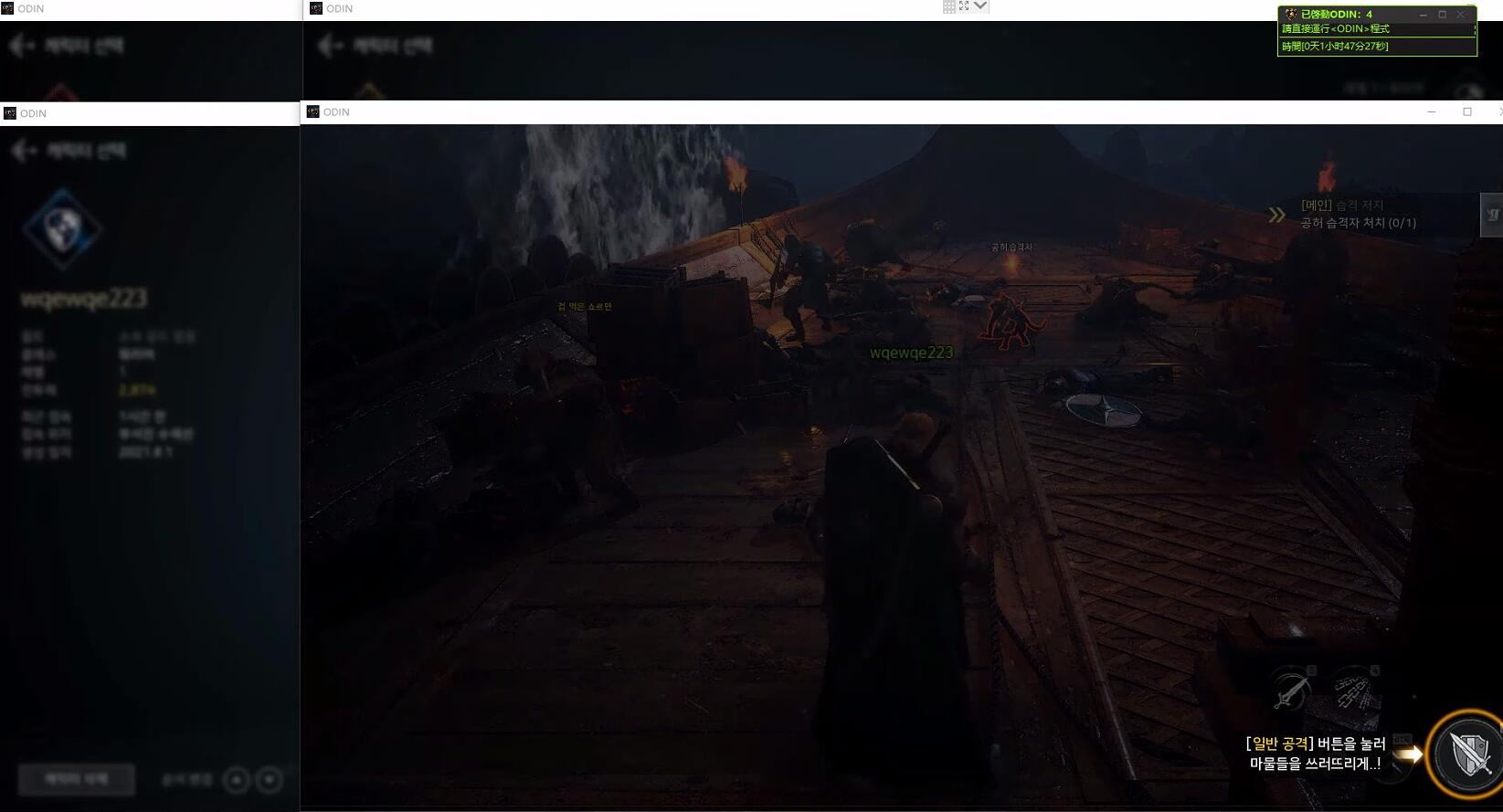Click the '請直接運行<ODIN>程式' message line

1335,29
